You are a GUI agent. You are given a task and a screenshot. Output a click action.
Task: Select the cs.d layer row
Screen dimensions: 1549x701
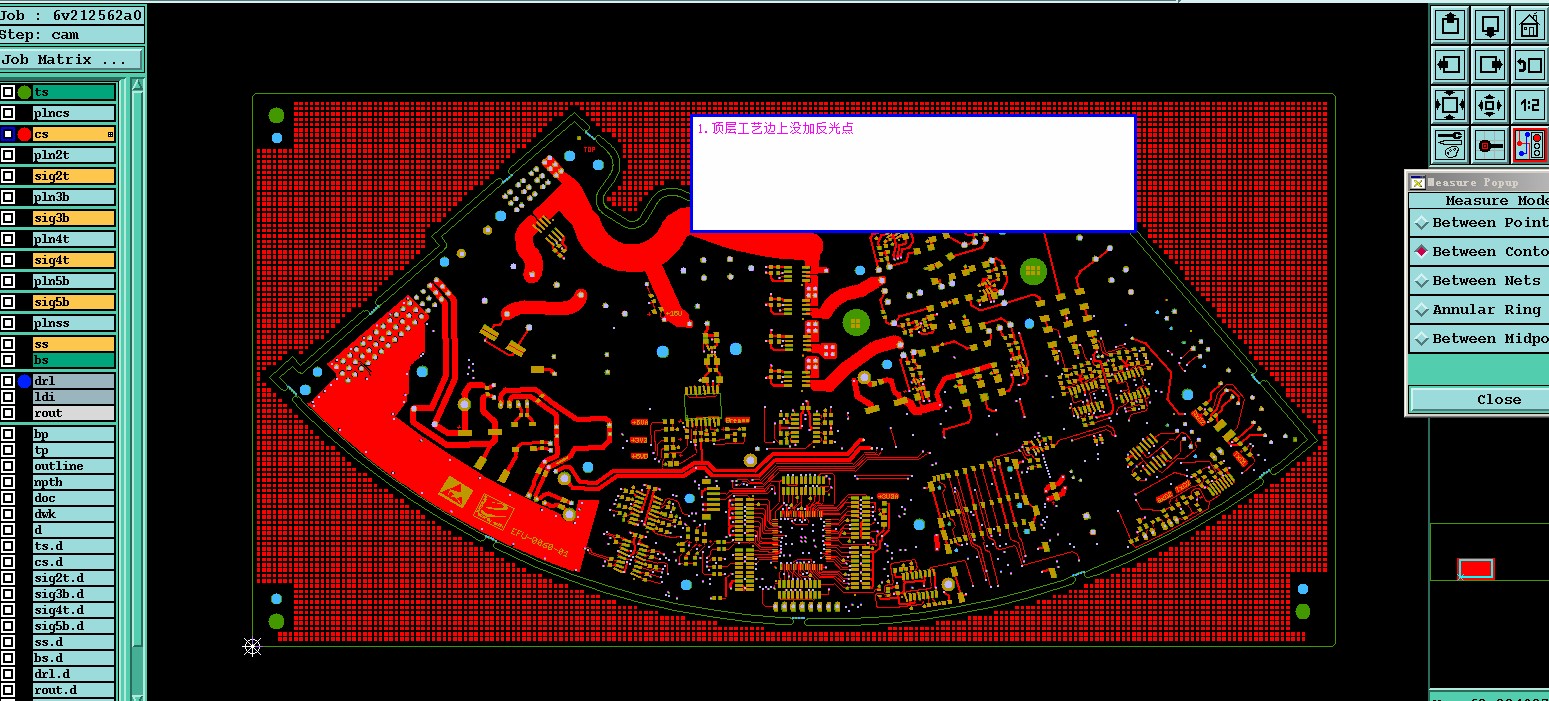(x=73, y=562)
